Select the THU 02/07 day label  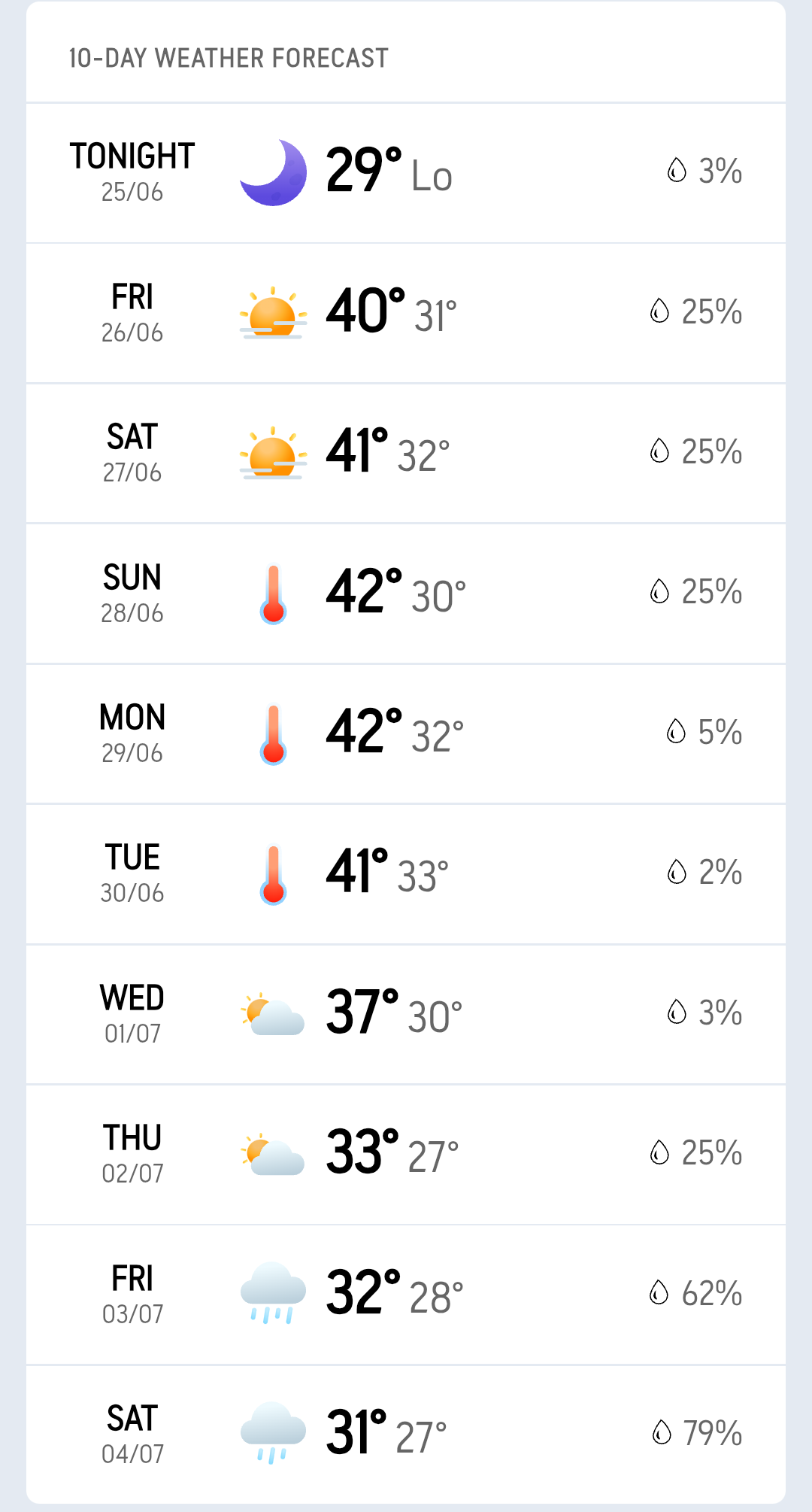(x=132, y=1153)
